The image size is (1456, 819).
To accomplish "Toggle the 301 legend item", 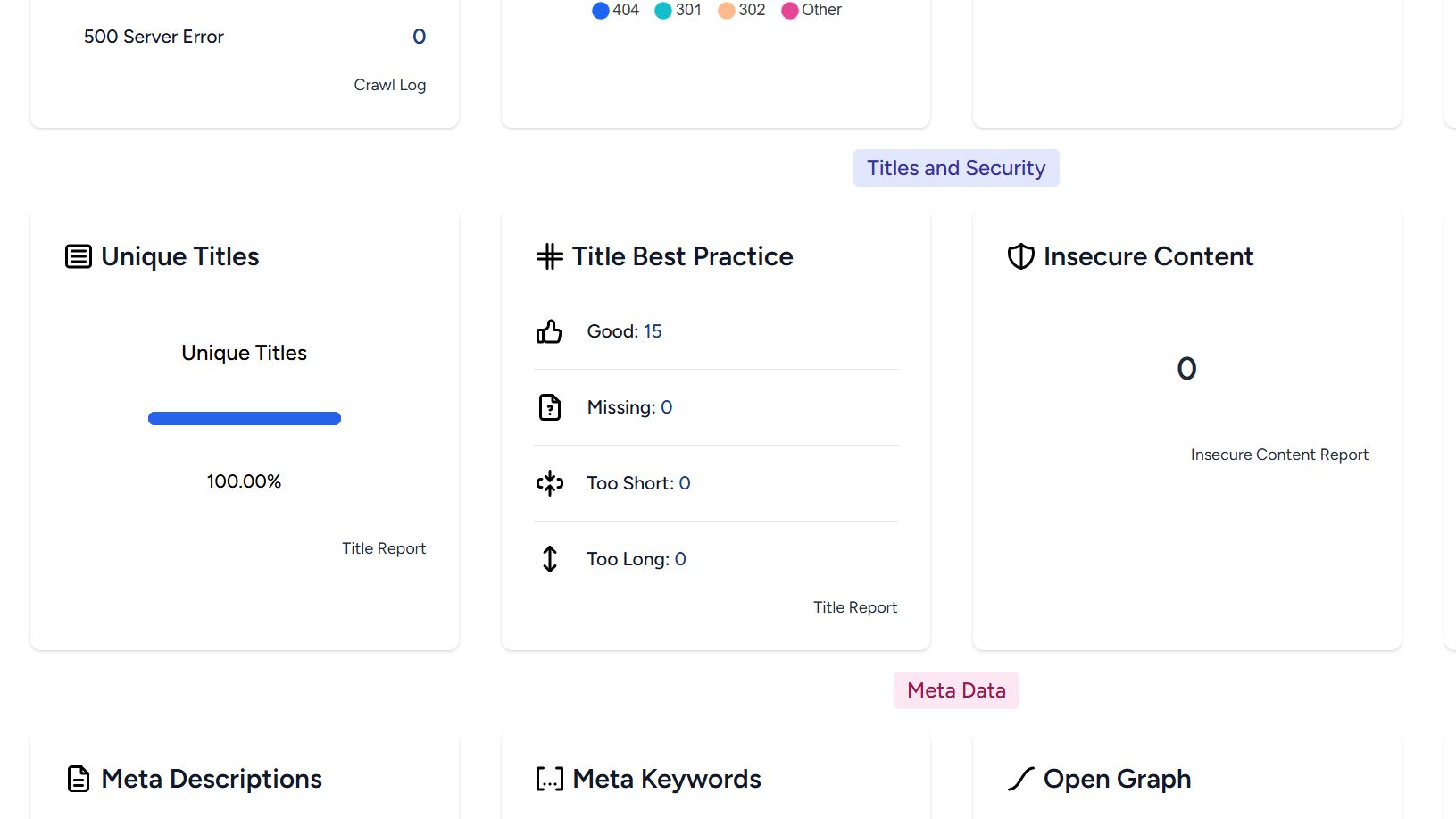I will coord(678,11).
